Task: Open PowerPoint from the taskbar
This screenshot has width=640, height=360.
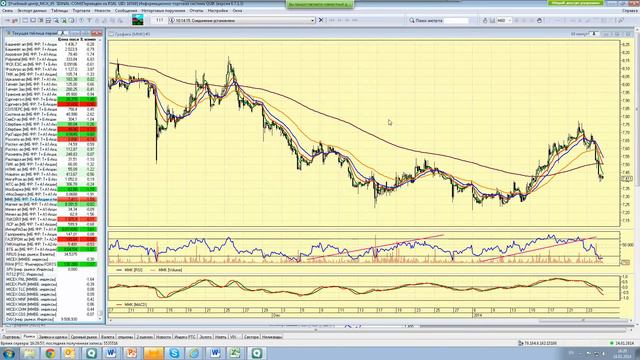Action: coord(132,353)
